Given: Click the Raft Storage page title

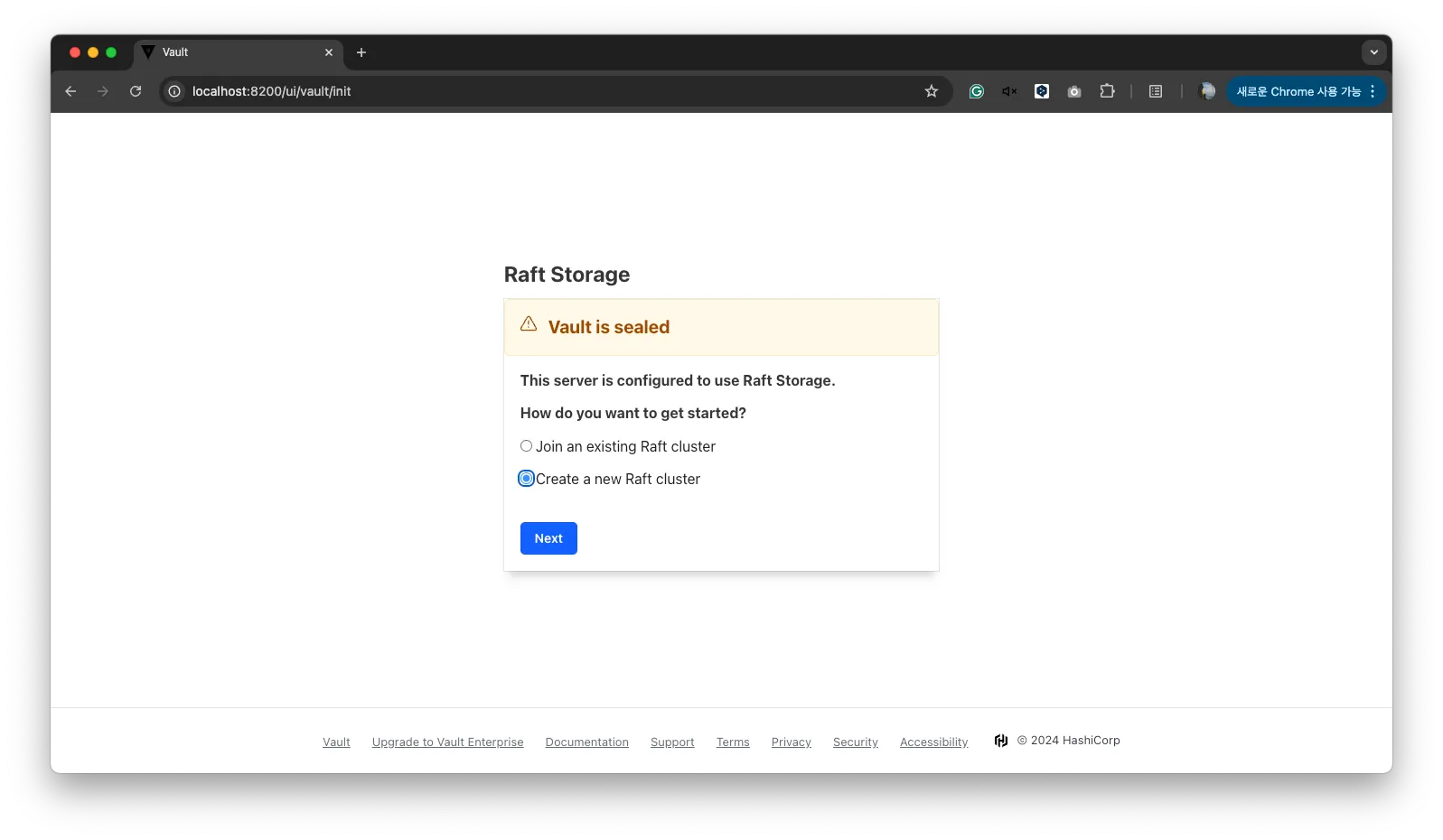Looking at the screenshot, I should pos(567,275).
